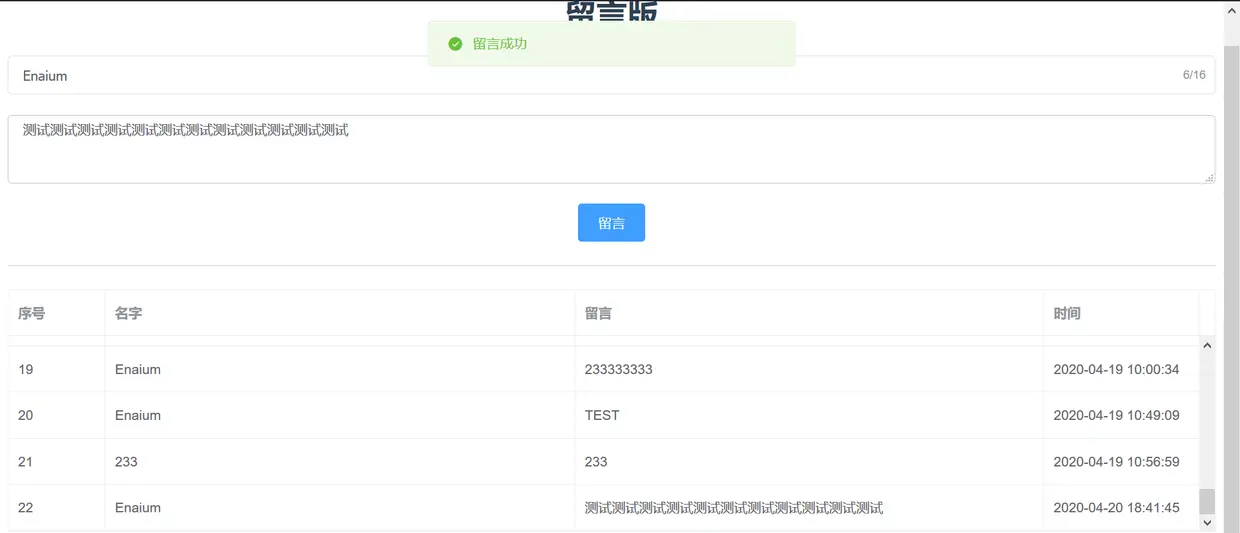The height and width of the screenshot is (533, 1240).
Task: Click the 6/16 character counter
Action: tap(1194, 75)
